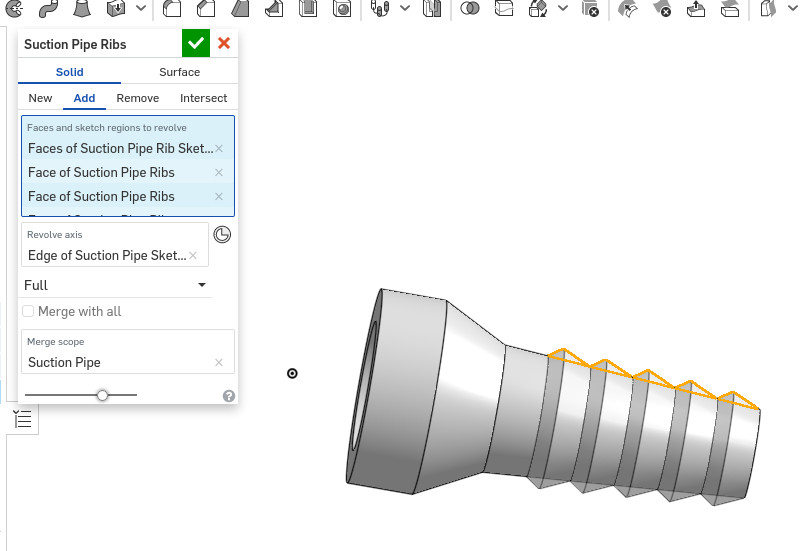Select the Mirror tool

point(432,8)
